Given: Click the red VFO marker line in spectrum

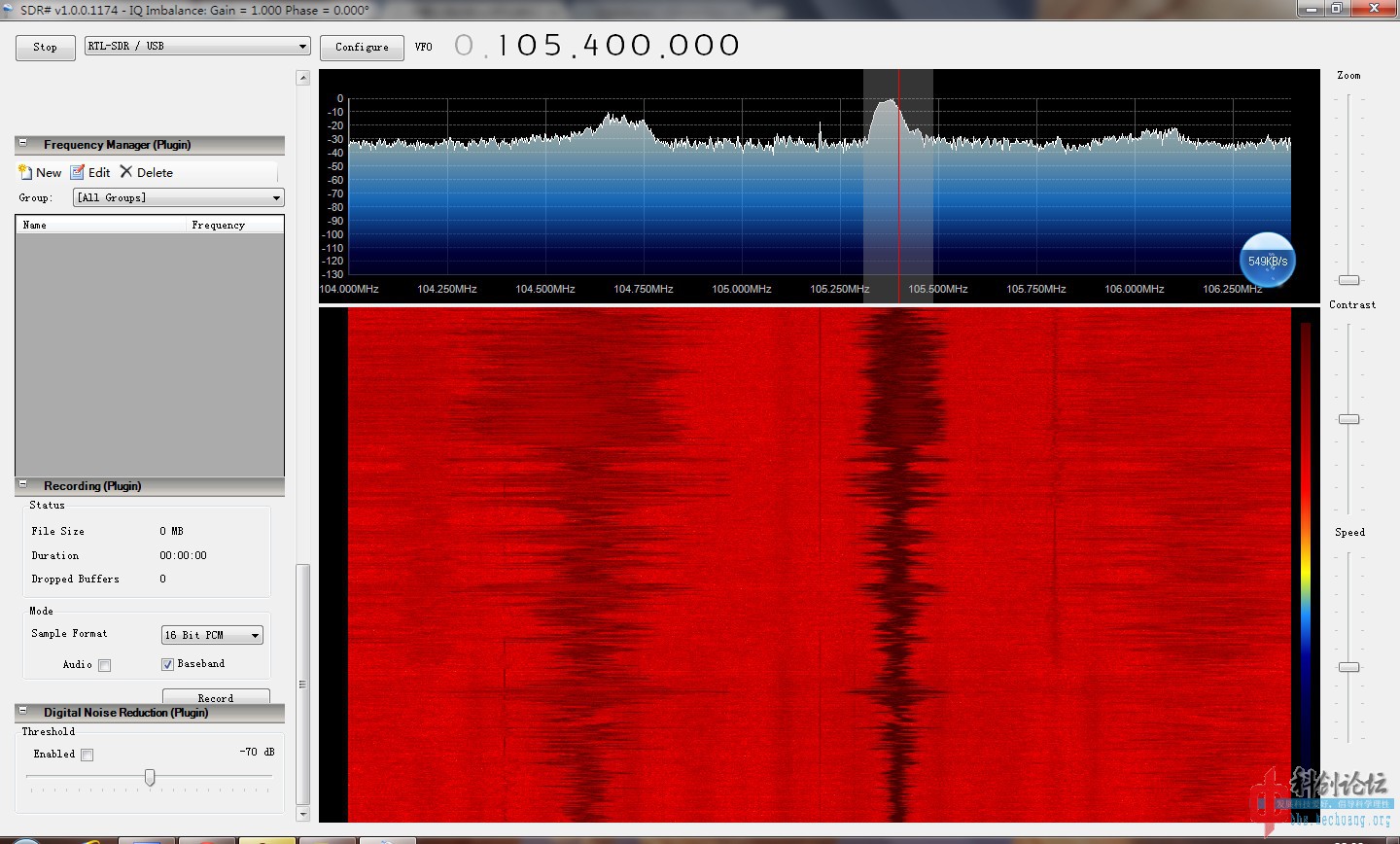Looking at the screenshot, I should pos(898,185).
